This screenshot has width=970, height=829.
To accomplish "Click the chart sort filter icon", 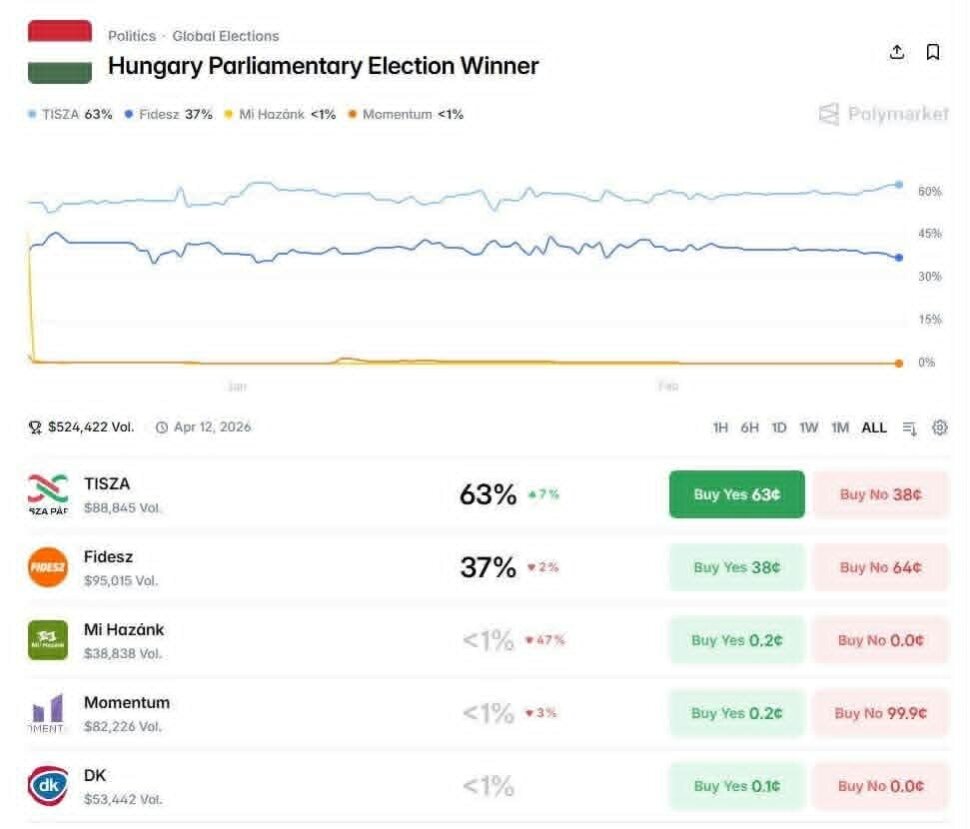I will click(909, 427).
